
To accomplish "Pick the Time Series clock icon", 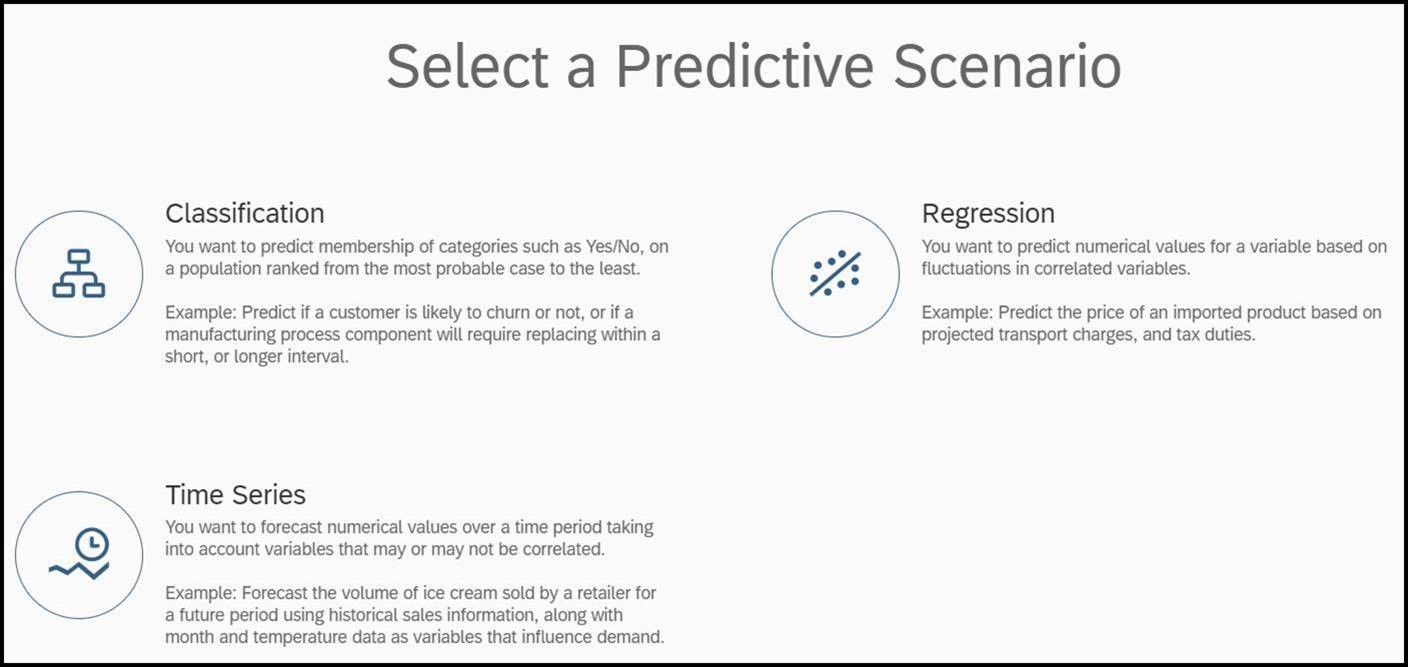I will tap(79, 554).
